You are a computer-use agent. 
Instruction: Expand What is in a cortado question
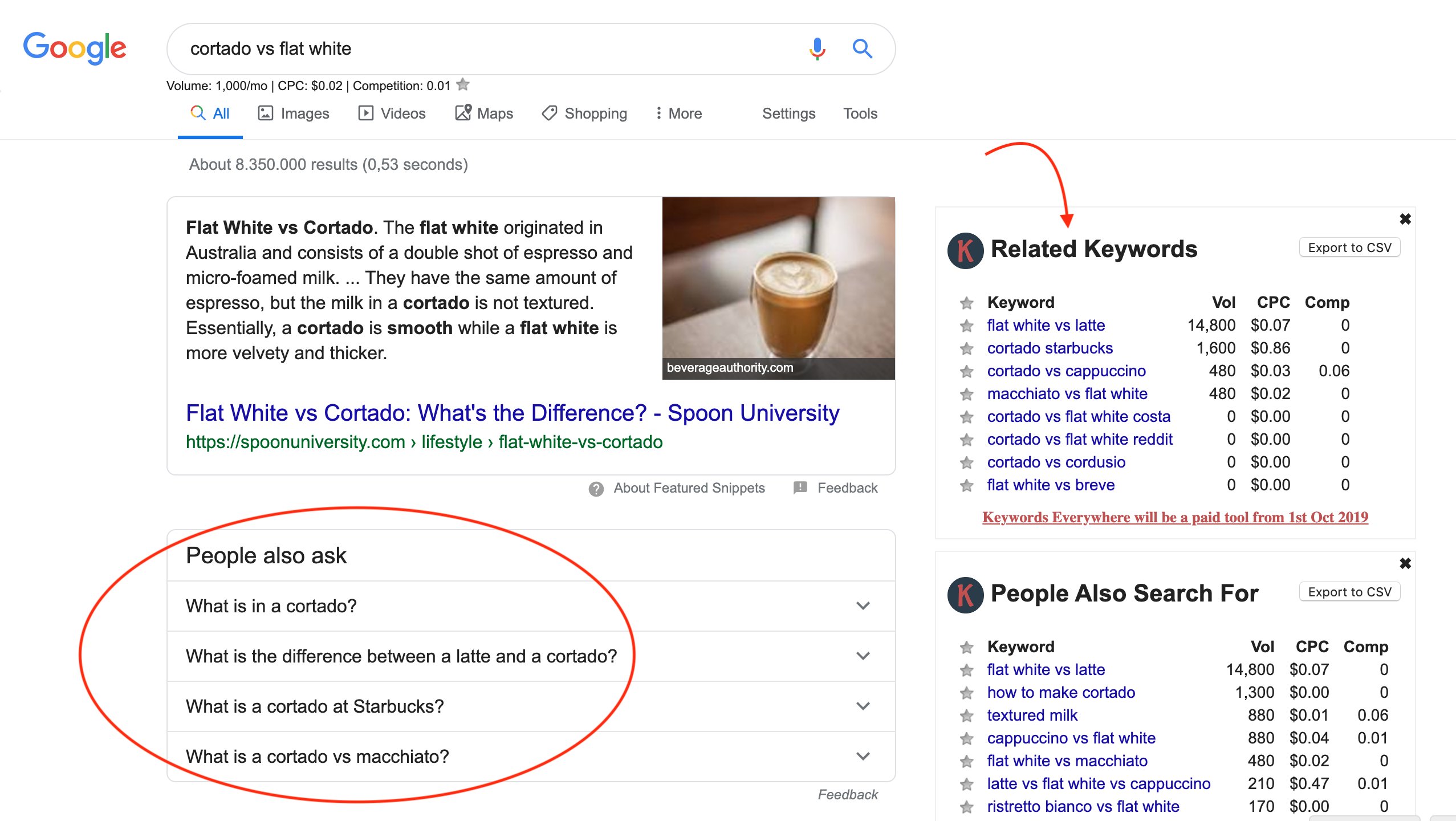pos(531,606)
